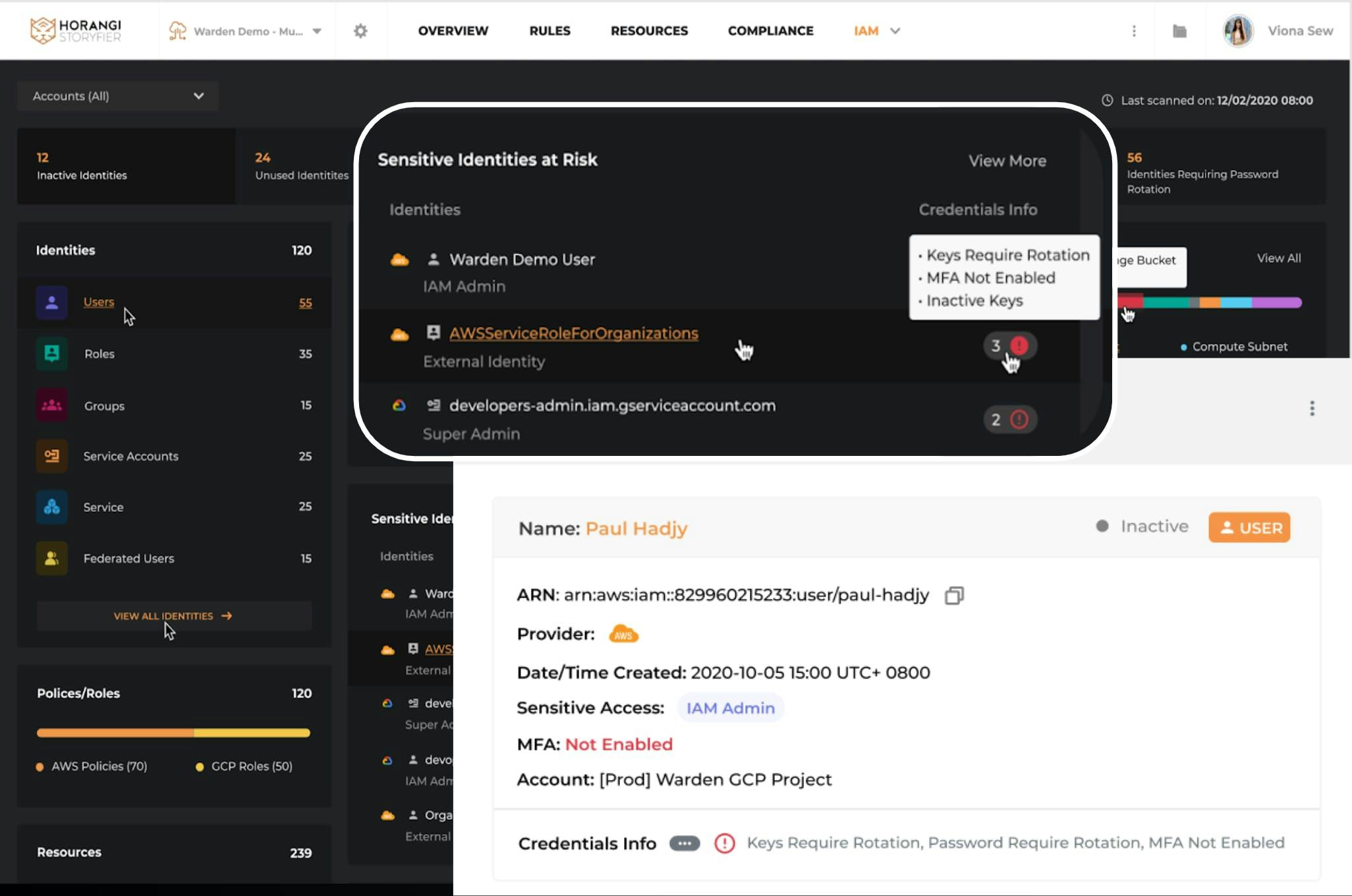Copy the ARN with copy icon

point(954,596)
